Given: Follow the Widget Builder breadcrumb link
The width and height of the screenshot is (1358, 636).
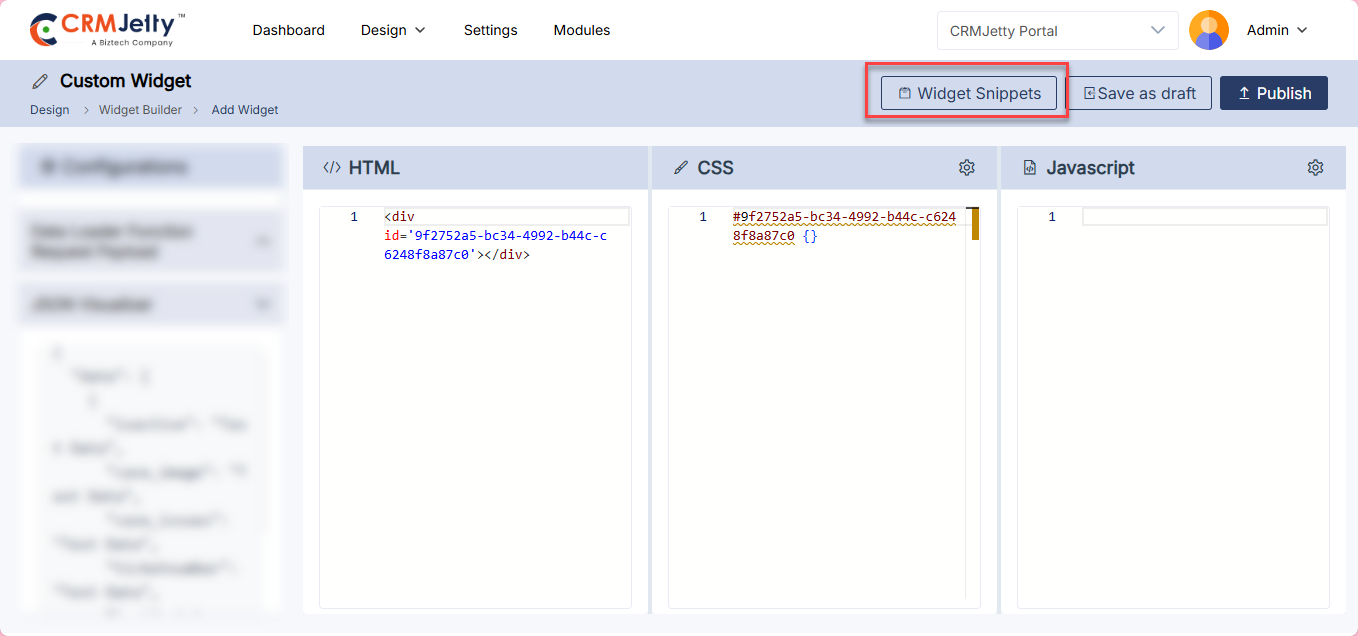Looking at the screenshot, I should click(140, 110).
